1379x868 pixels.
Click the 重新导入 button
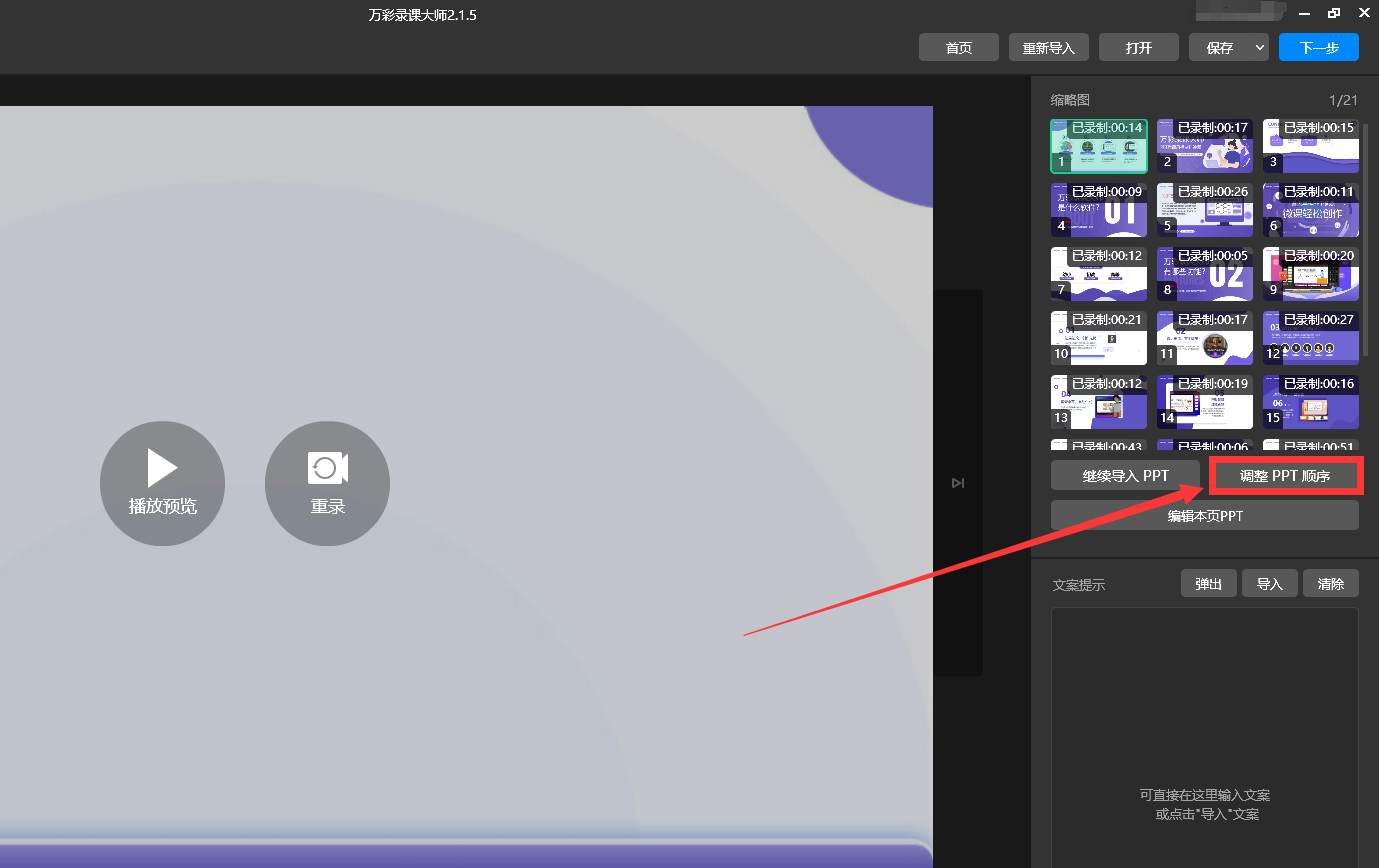pyautogui.click(x=1049, y=47)
